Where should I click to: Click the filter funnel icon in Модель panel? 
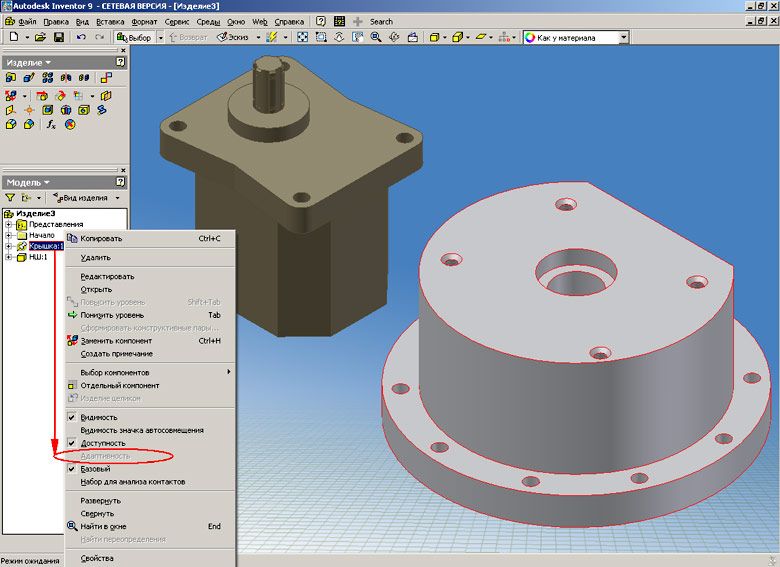click(x=11, y=198)
